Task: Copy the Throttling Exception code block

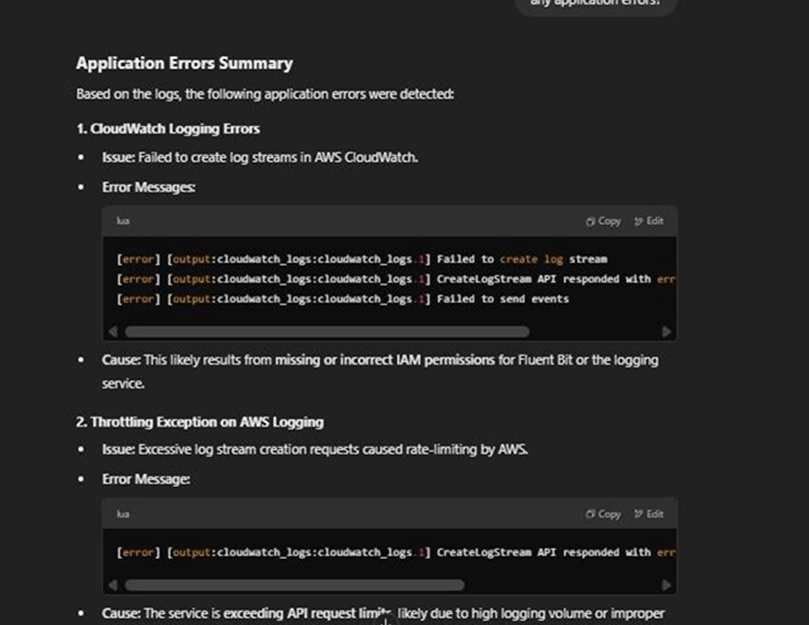Action: coord(603,514)
